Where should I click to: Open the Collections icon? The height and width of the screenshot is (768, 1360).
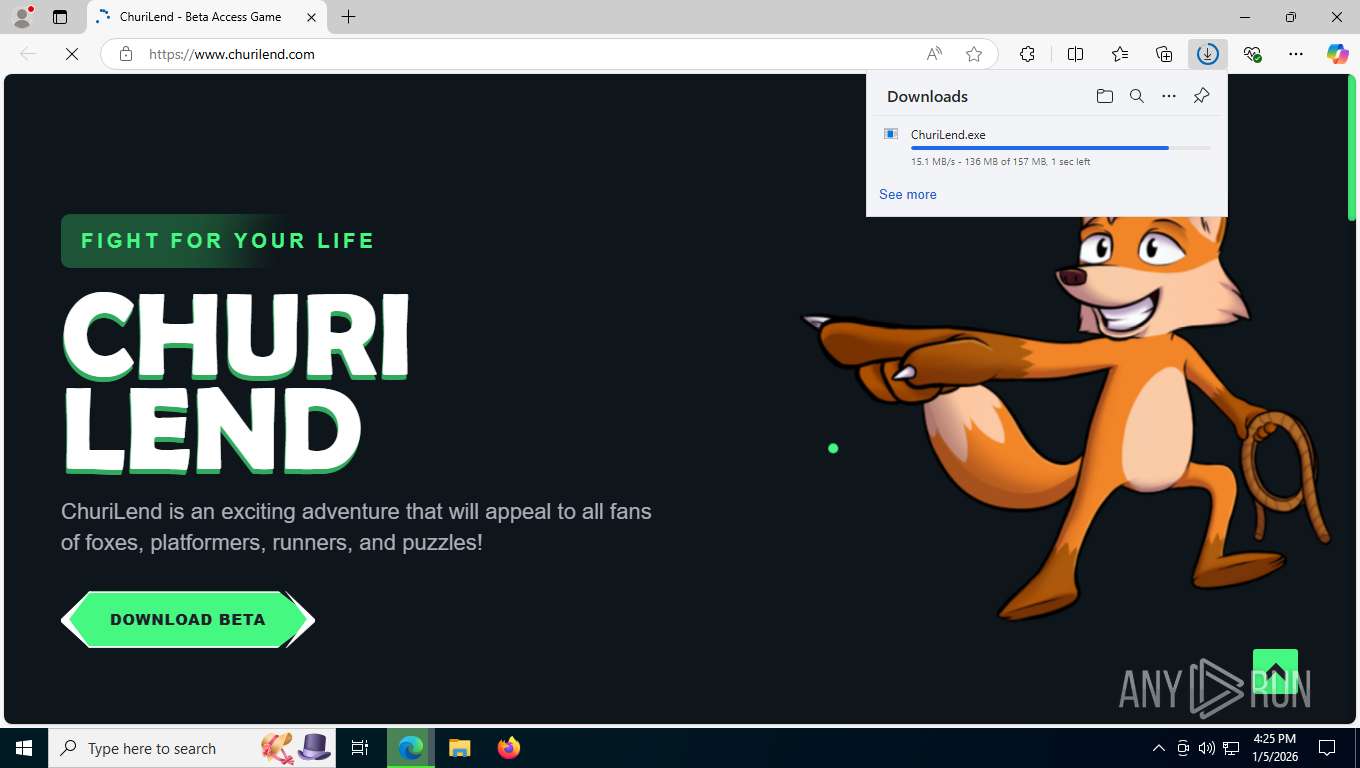[1164, 54]
